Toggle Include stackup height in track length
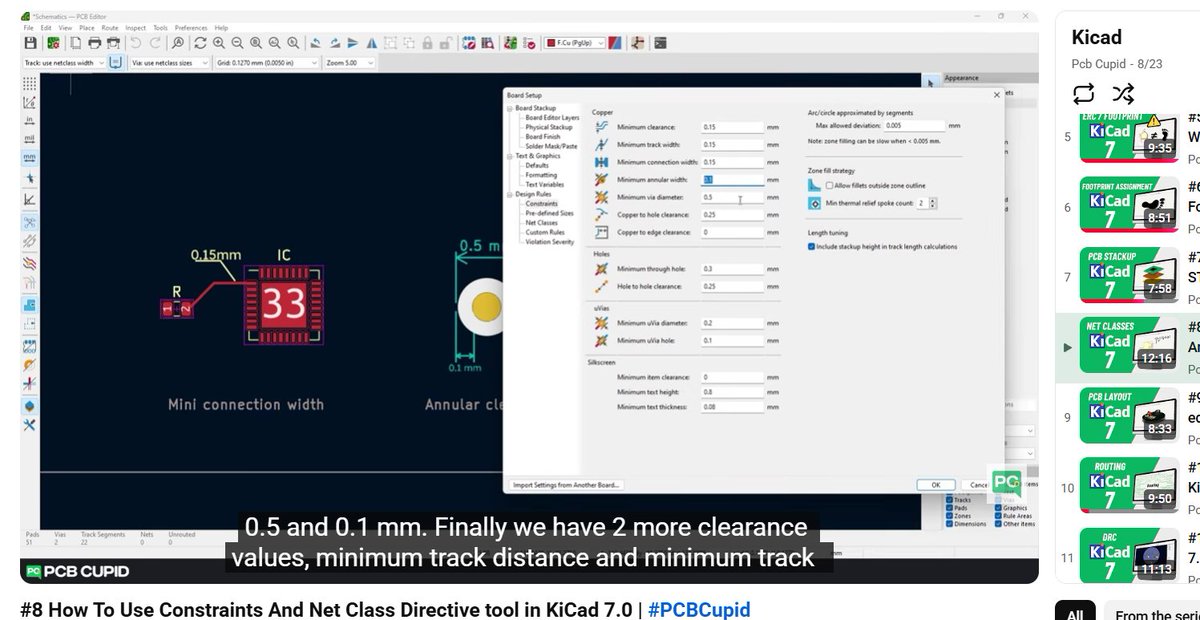Image resolution: width=1200 pixels, height=620 pixels. pyautogui.click(x=812, y=246)
